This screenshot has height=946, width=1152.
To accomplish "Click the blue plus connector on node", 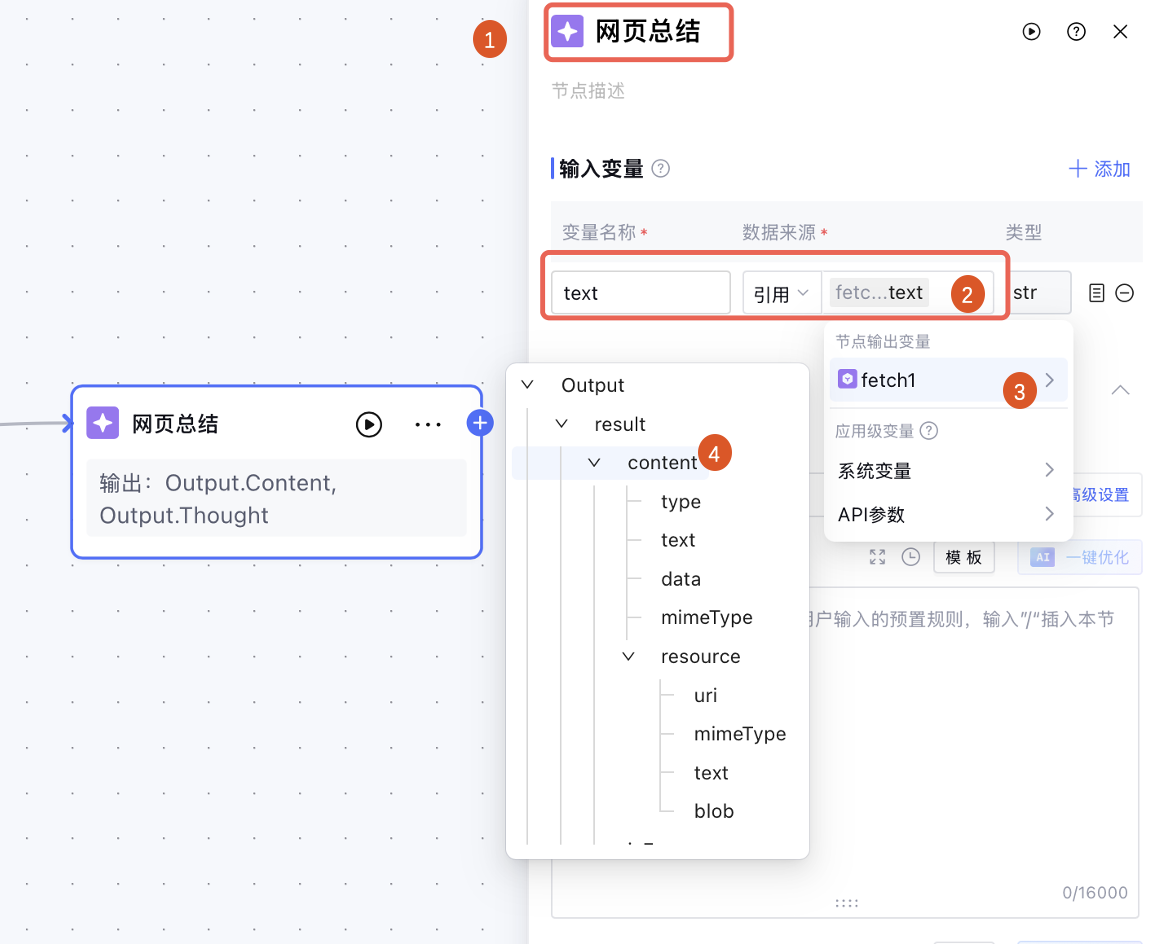I will (480, 424).
